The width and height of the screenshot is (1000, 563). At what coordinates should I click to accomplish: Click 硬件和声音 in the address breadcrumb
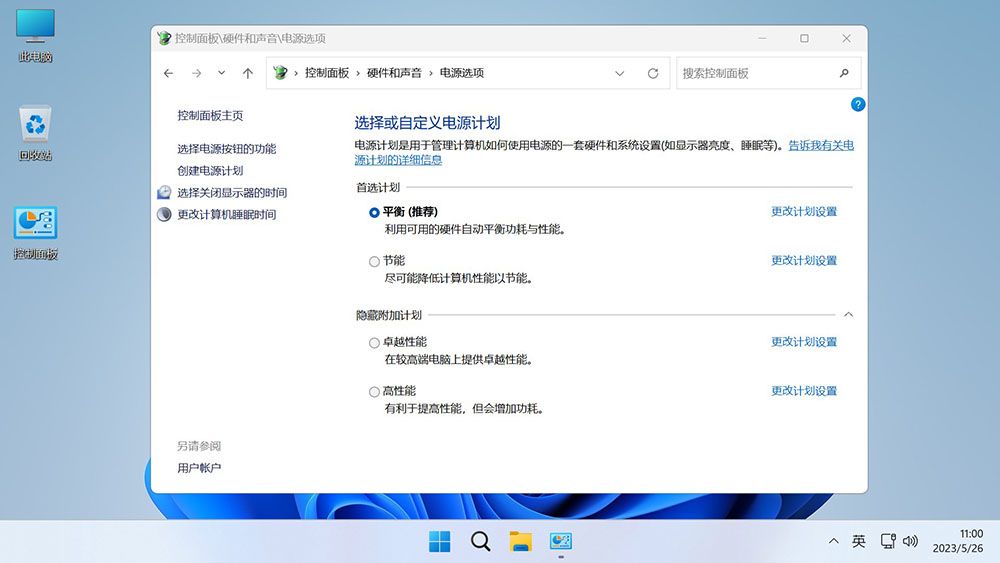click(x=394, y=73)
